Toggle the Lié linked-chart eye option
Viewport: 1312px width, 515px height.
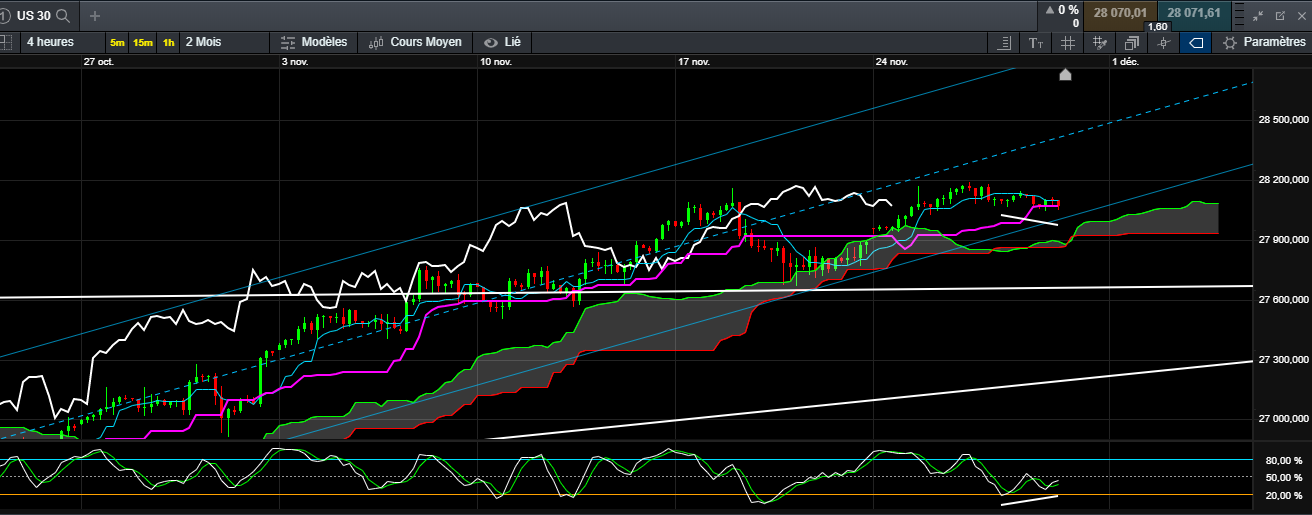502,42
